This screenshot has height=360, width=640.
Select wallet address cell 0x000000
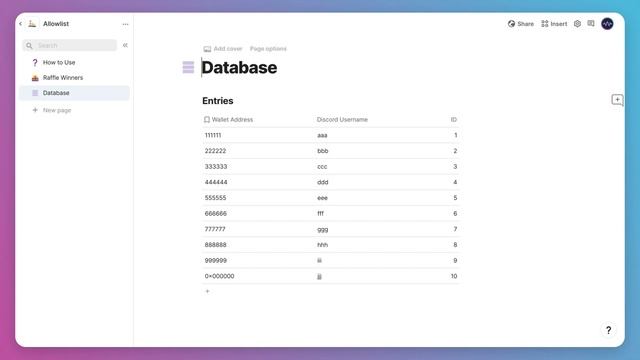[219, 276]
